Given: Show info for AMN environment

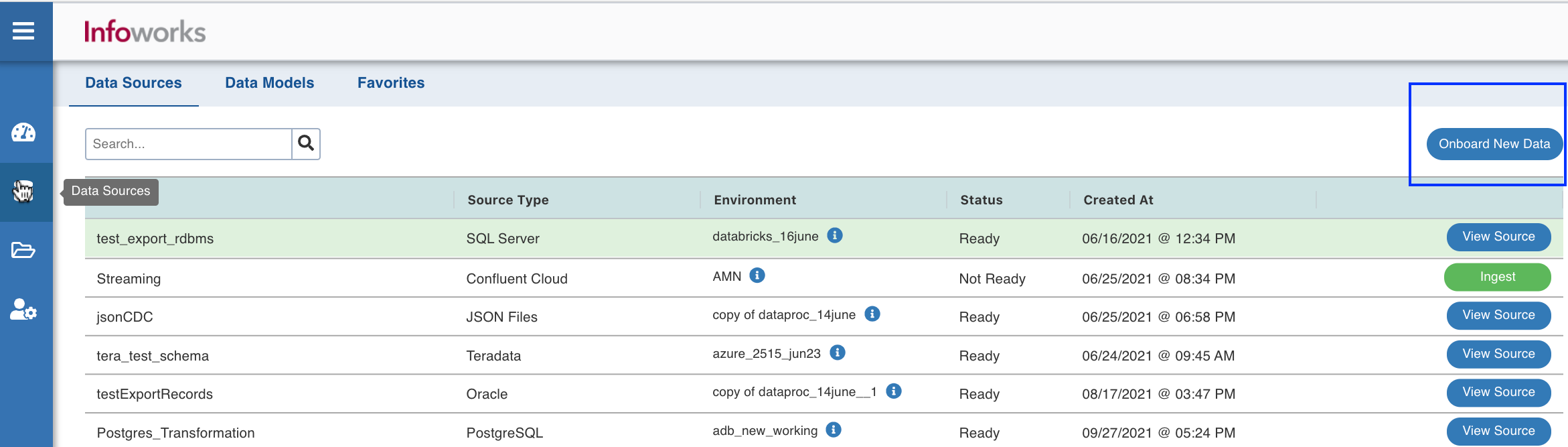Looking at the screenshot, I should [x=757, y=275].
